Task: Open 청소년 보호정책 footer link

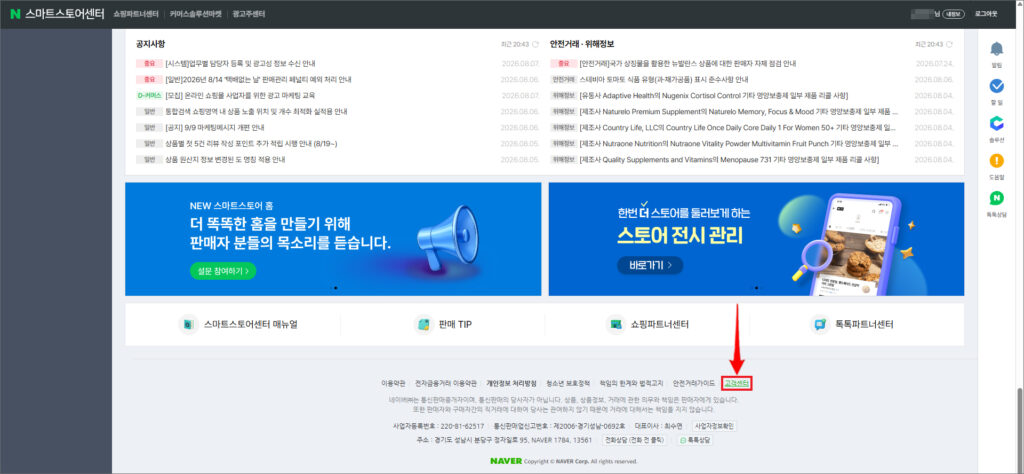Action: pyautogui.click(x=568, y=383)
